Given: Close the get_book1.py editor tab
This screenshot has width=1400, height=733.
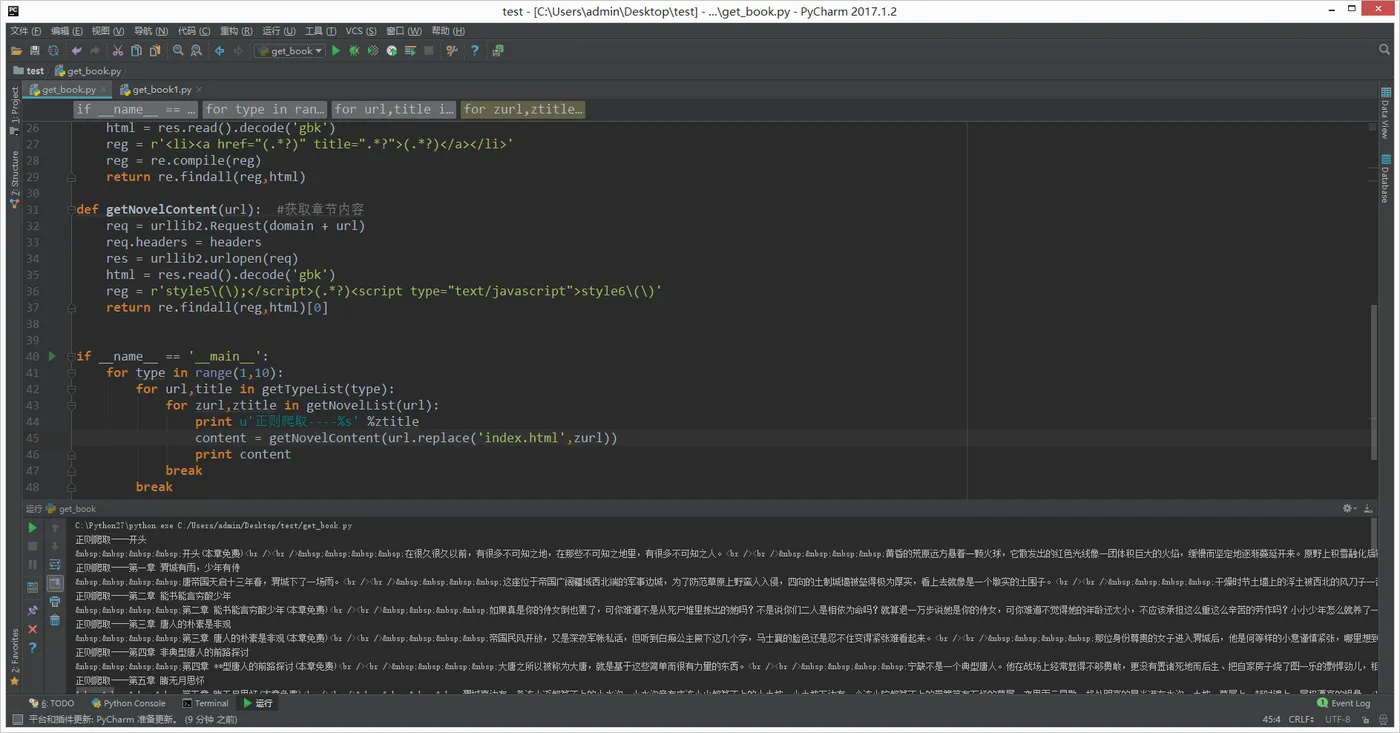Looking at the screenshot, I should point(198,90).
